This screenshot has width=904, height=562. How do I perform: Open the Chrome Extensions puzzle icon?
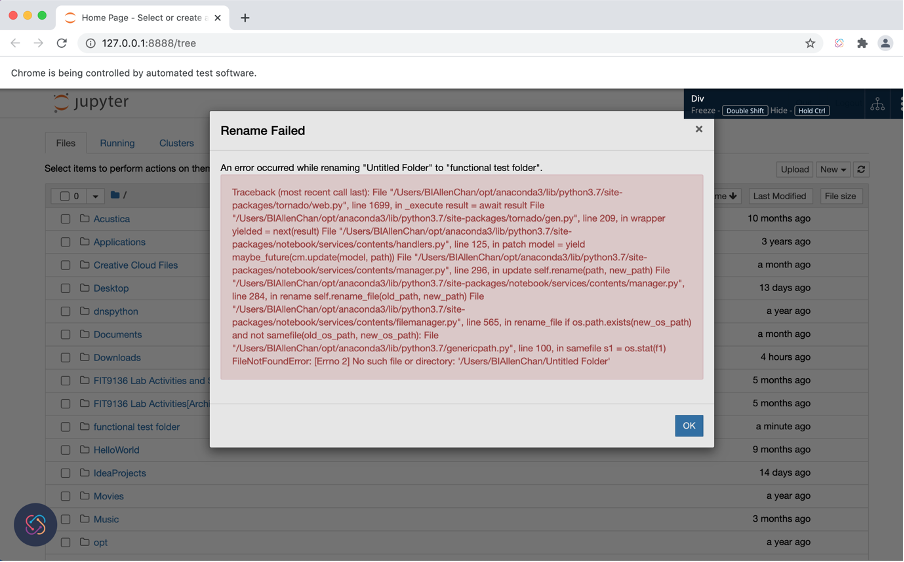[862, 43]
